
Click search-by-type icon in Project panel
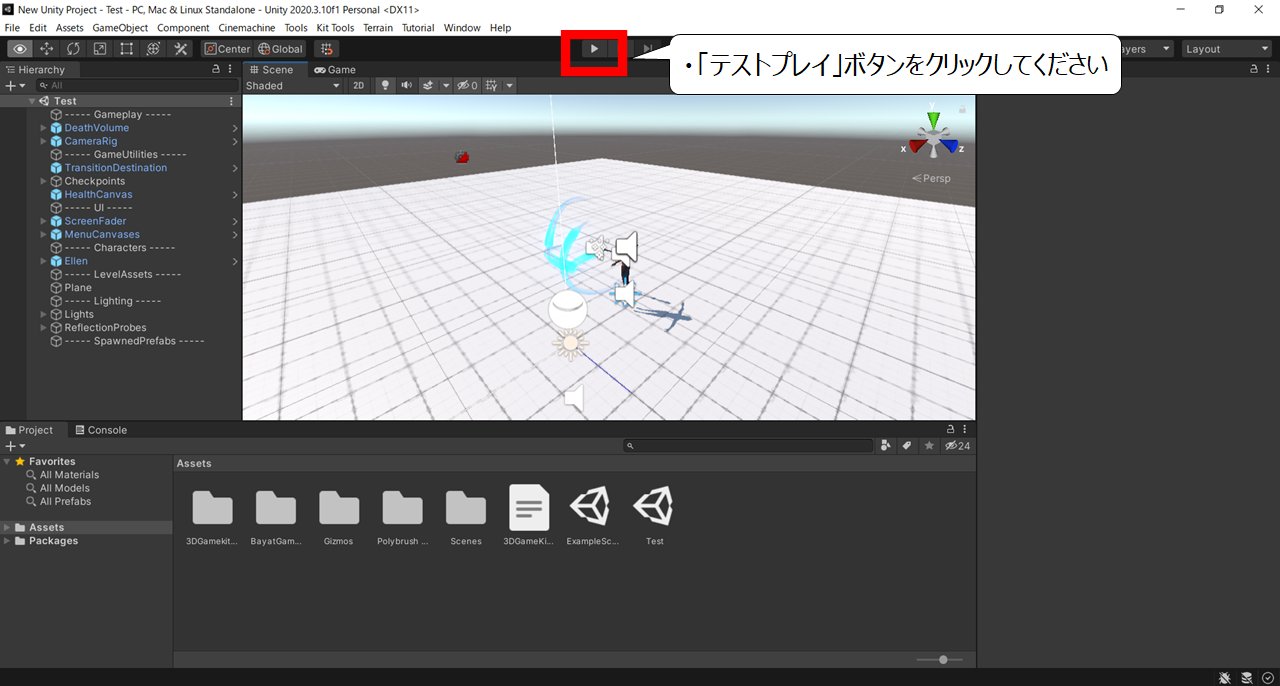pos(886,446)
